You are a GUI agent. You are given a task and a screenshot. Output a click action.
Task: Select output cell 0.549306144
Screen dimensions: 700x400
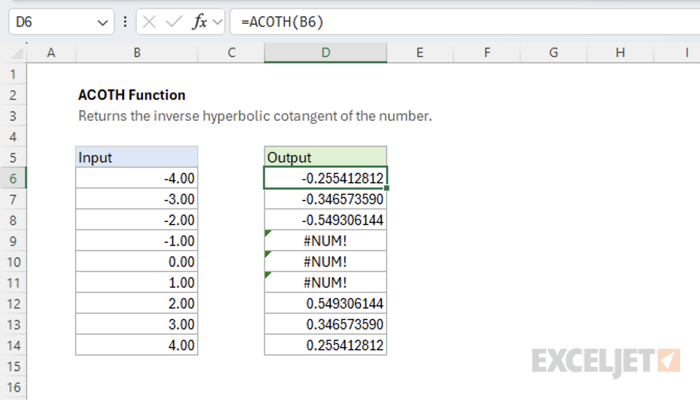(325, 304)
